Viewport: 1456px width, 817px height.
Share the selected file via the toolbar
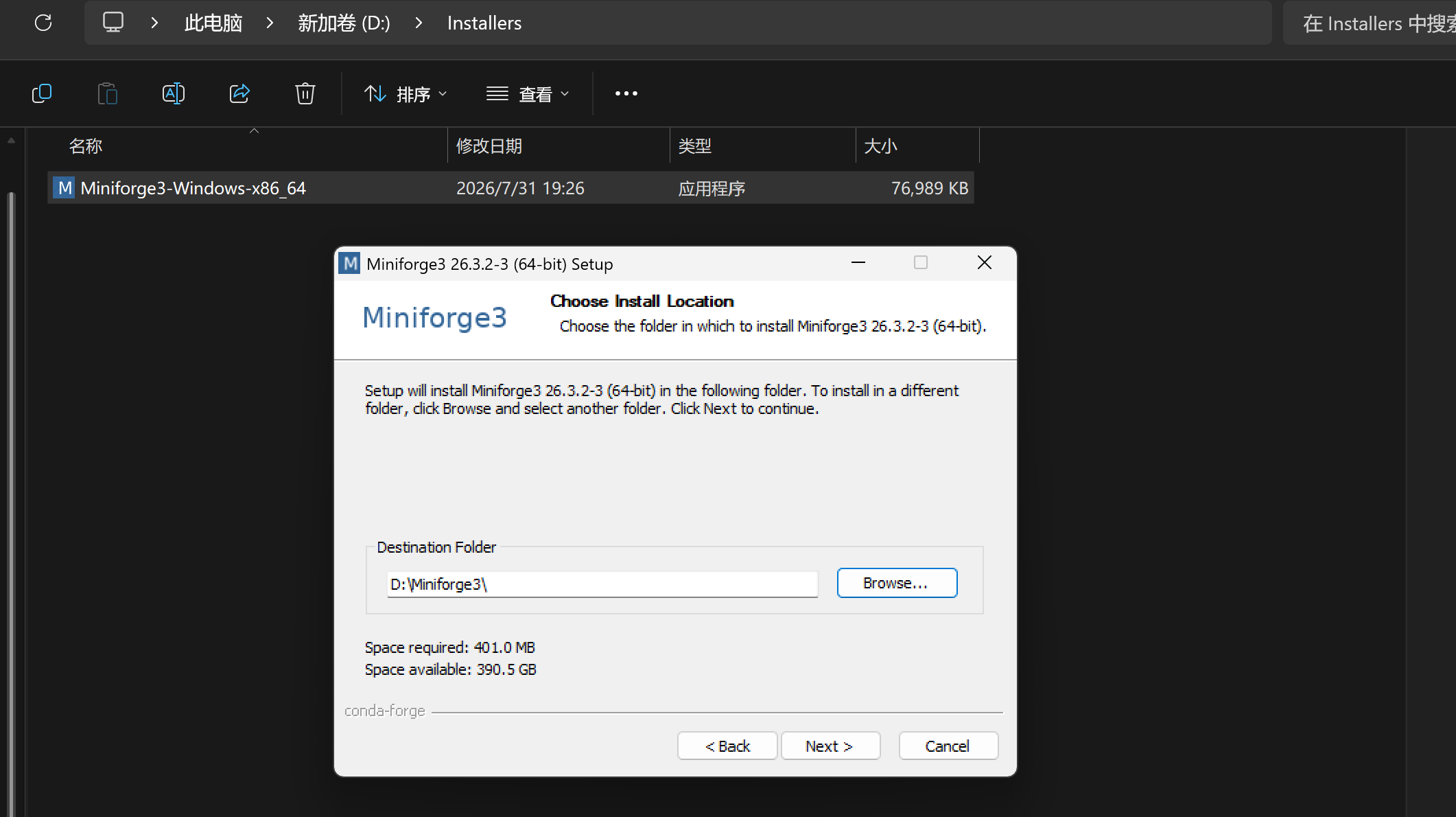pos(239,93)
